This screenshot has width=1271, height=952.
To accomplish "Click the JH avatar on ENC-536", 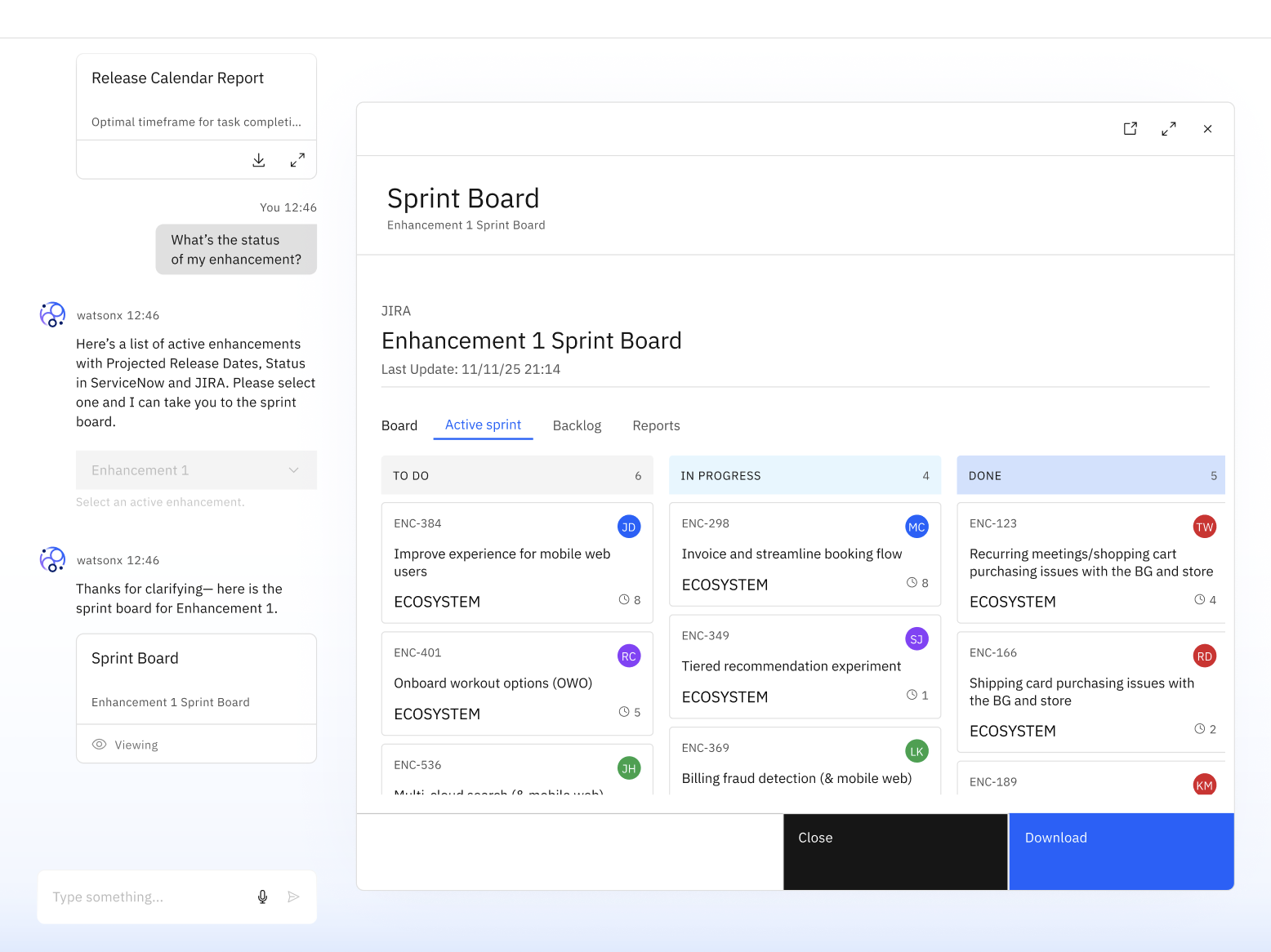I will tap(629, 768).
